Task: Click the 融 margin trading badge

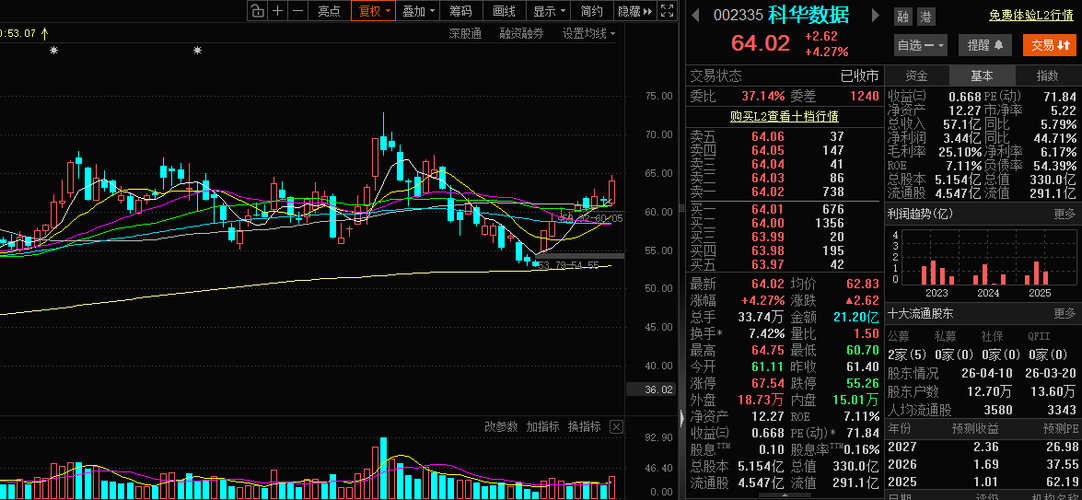Action: click(x=902, y=17)
